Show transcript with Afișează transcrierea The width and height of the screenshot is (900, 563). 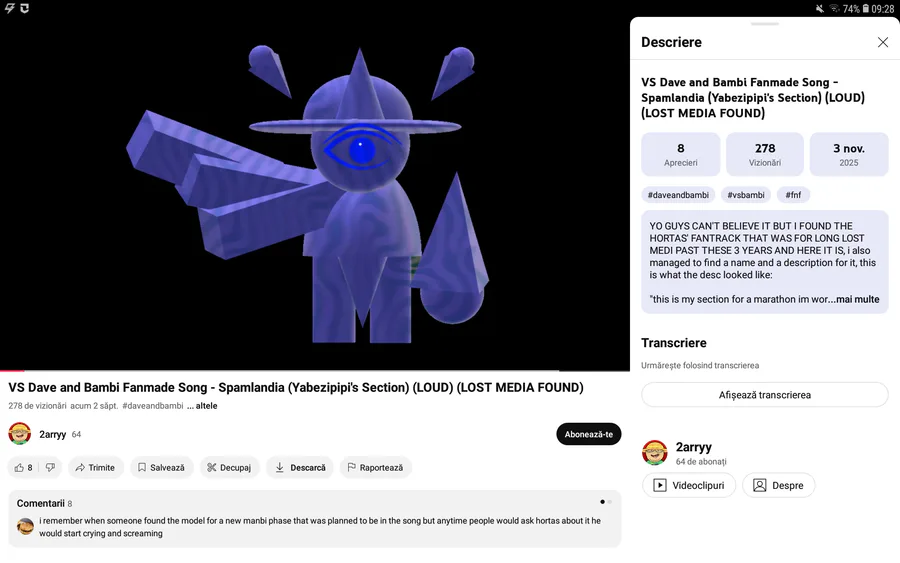[x=765, y=395]
